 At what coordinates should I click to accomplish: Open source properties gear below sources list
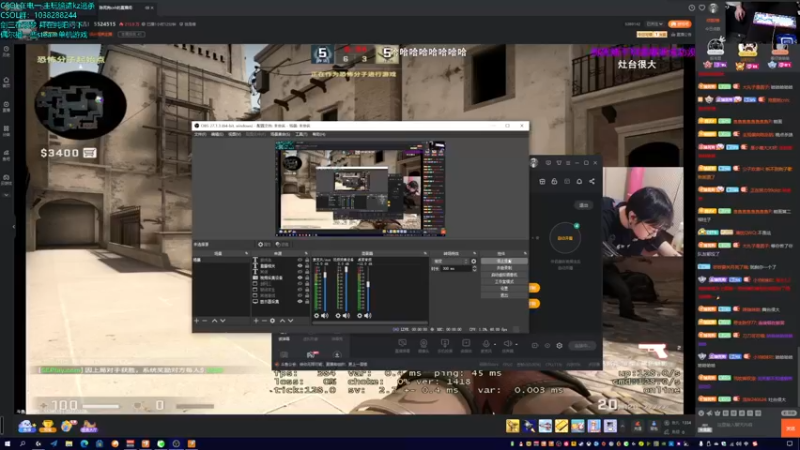pos(272,321)
